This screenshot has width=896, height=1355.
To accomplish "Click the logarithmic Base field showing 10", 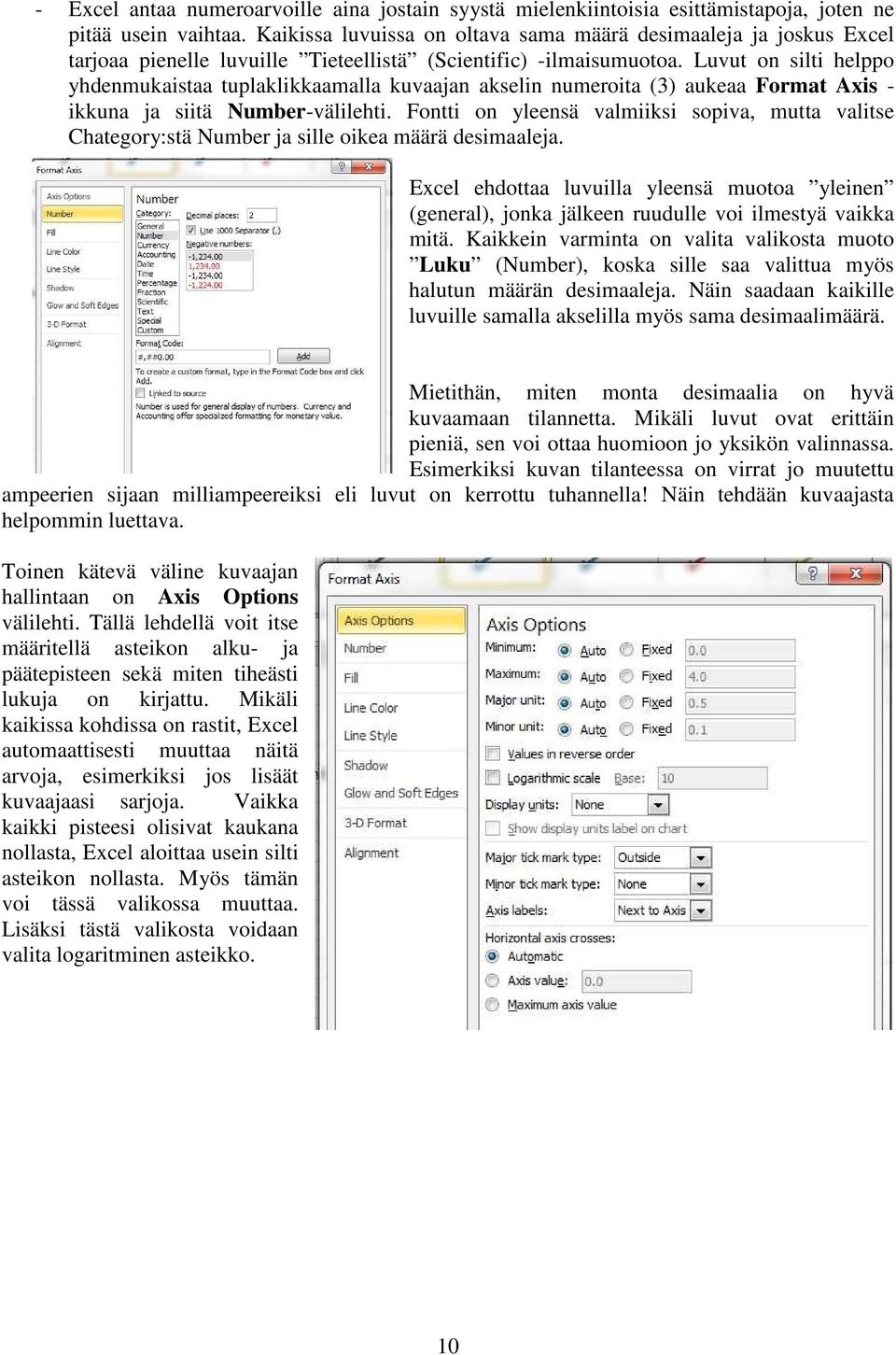I will [x=712, y=778].
